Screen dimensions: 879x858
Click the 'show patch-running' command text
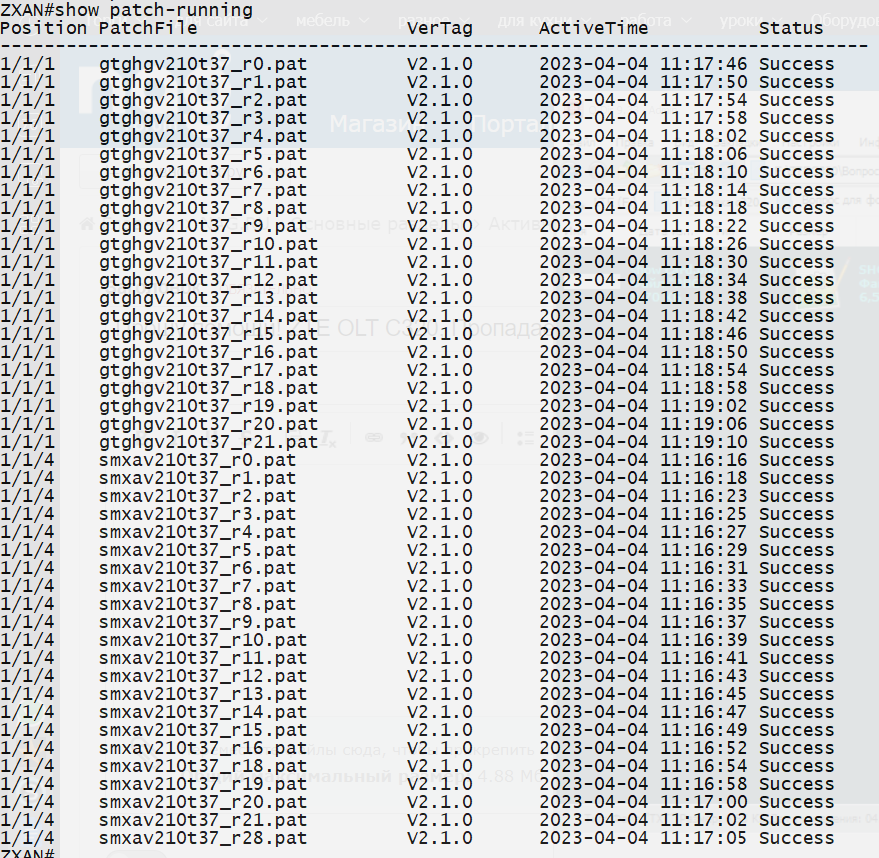[154, 10]
